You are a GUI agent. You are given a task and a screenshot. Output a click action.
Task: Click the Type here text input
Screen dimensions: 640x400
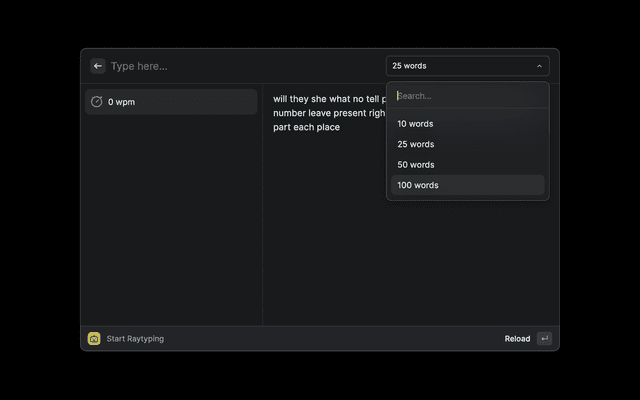coord(240,66)
